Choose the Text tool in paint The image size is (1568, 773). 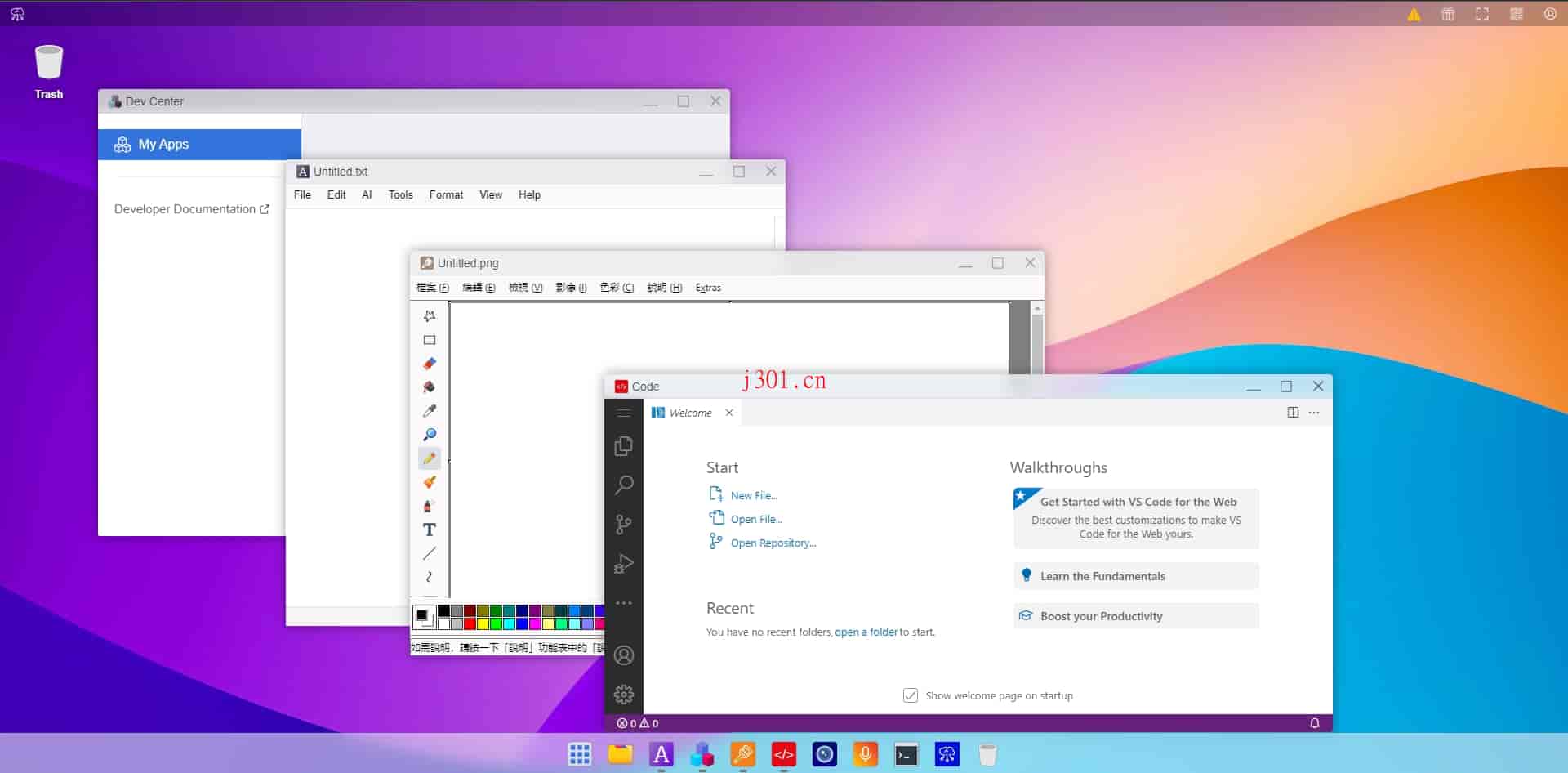pyautogui.click(x=430, y=529)
